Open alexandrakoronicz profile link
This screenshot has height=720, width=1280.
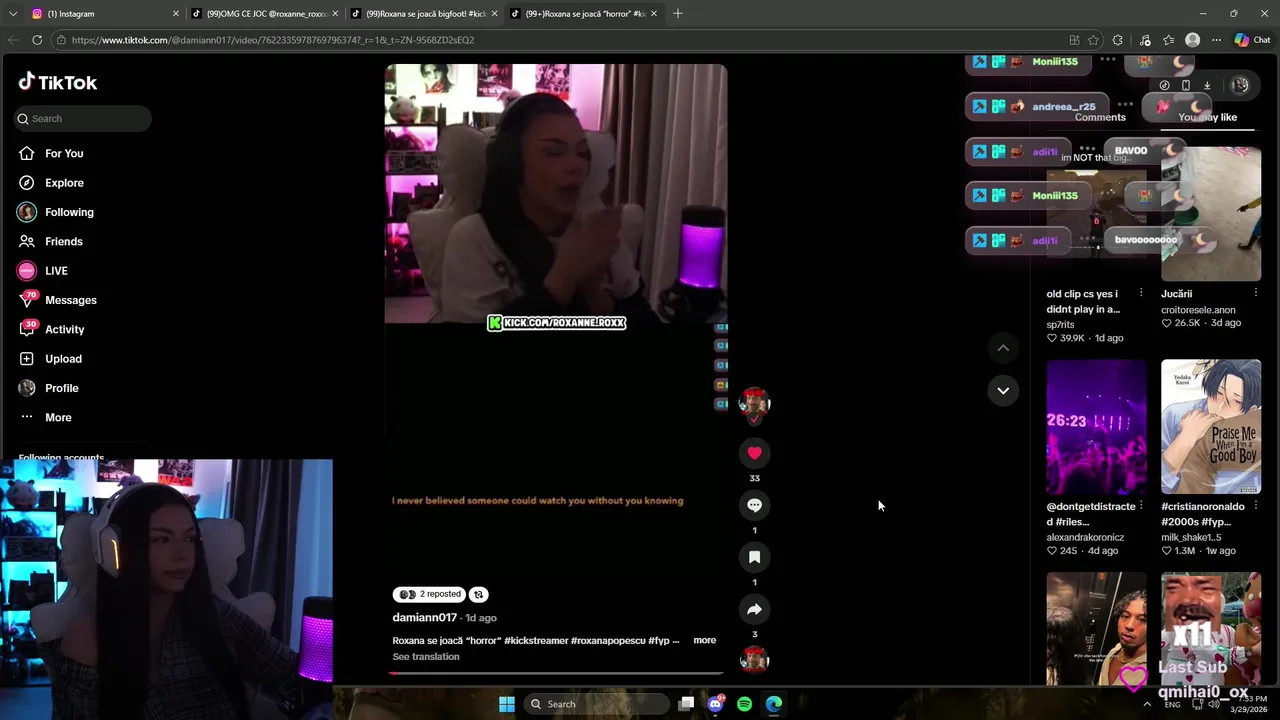(x=1085, y=537)
